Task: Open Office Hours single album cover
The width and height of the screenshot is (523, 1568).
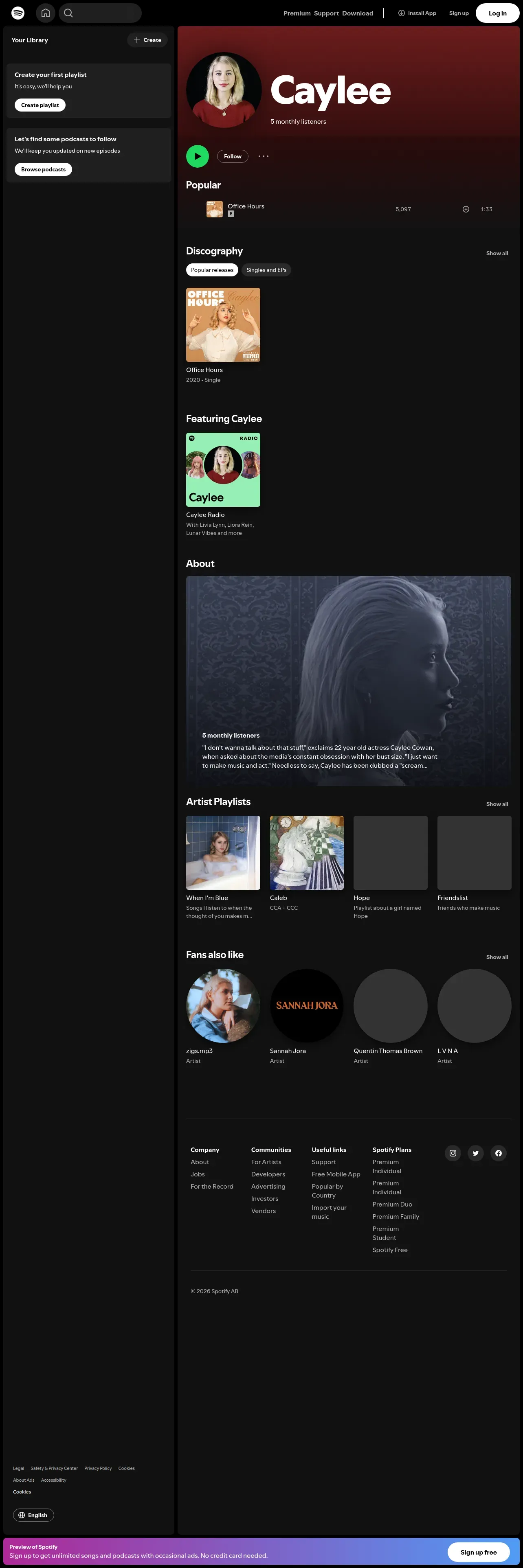Action: [x=223, y=325]
